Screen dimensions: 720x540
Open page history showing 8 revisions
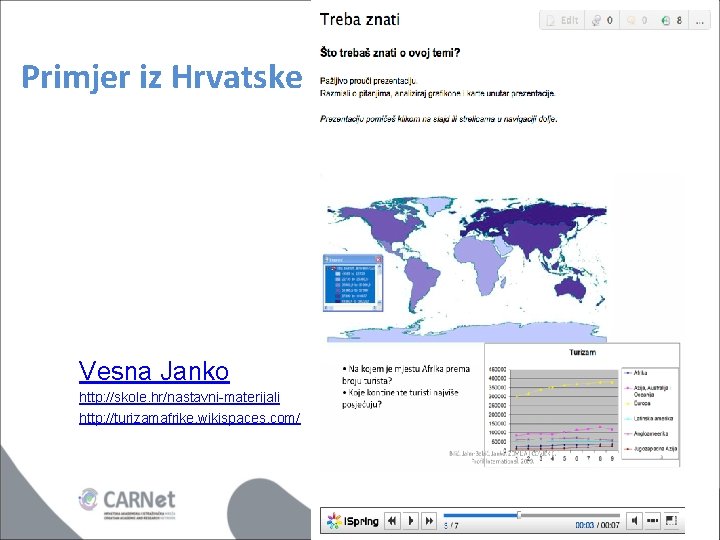click(672, 20)
